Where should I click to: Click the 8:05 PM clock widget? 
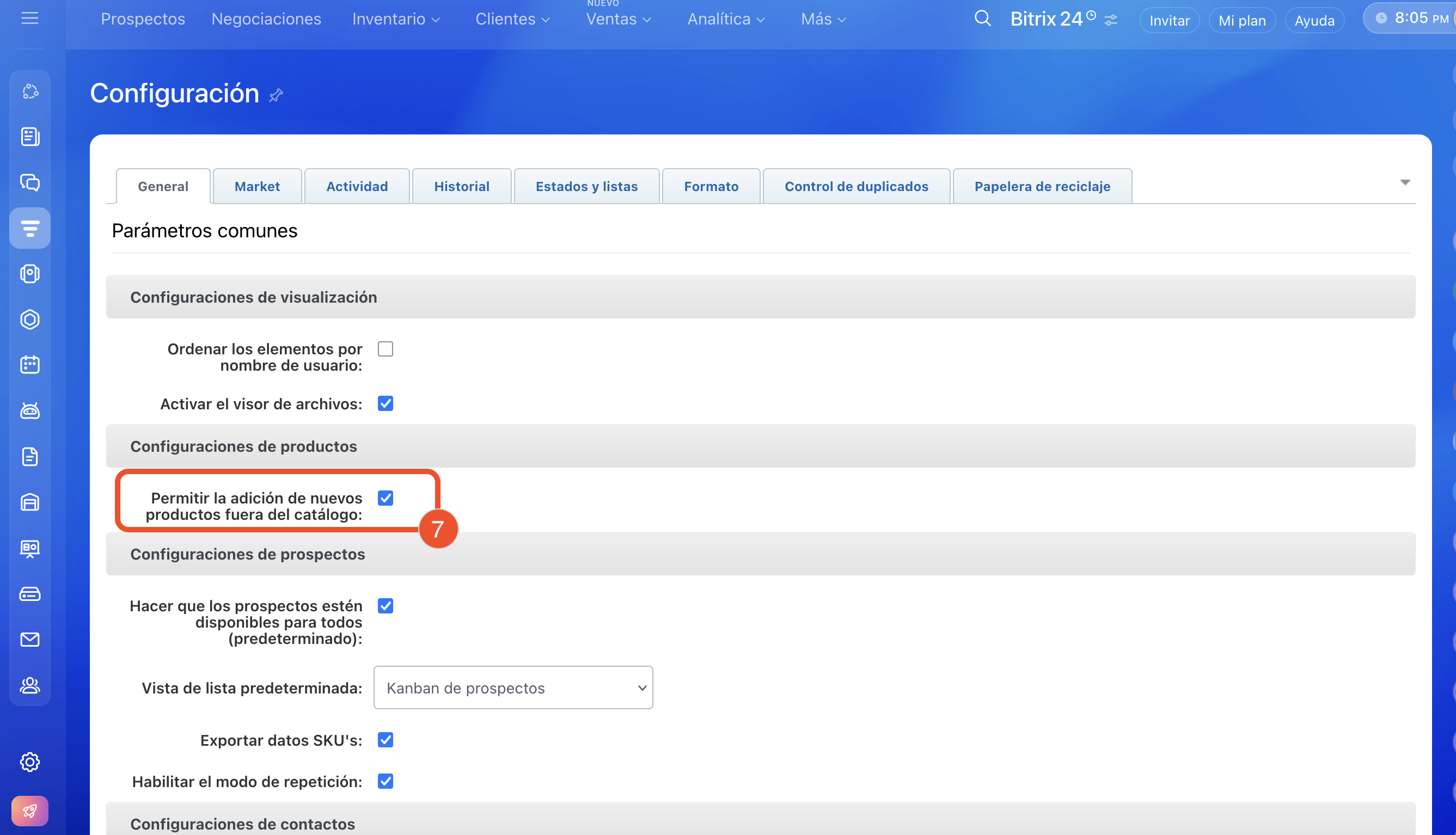(x=1414, y=19)
